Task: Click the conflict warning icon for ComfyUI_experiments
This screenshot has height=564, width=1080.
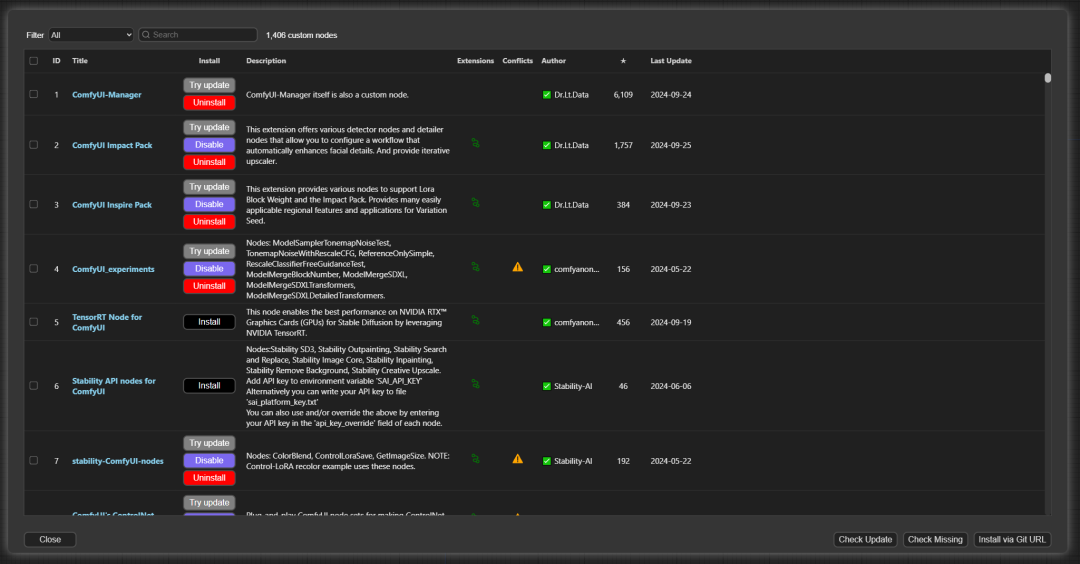Action: click(517, 268)
